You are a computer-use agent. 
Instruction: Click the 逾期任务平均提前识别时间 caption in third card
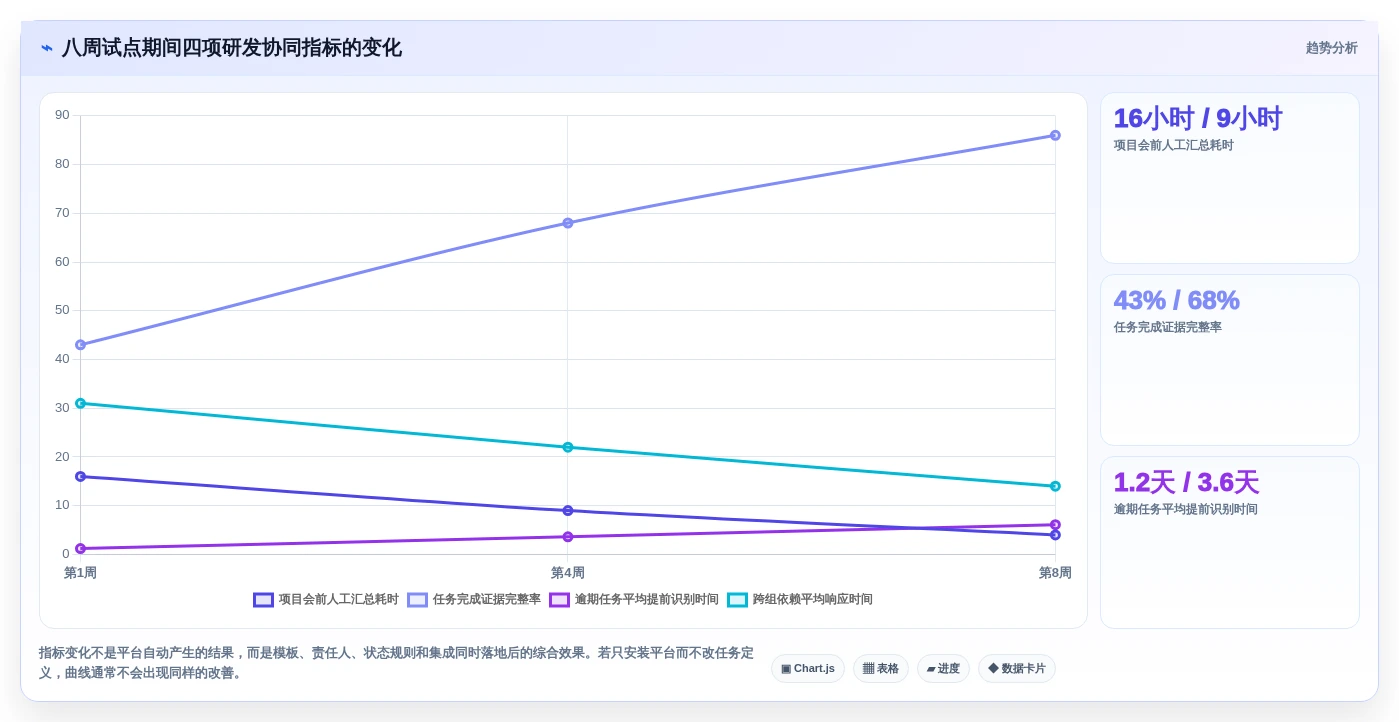pos(1186,509)
